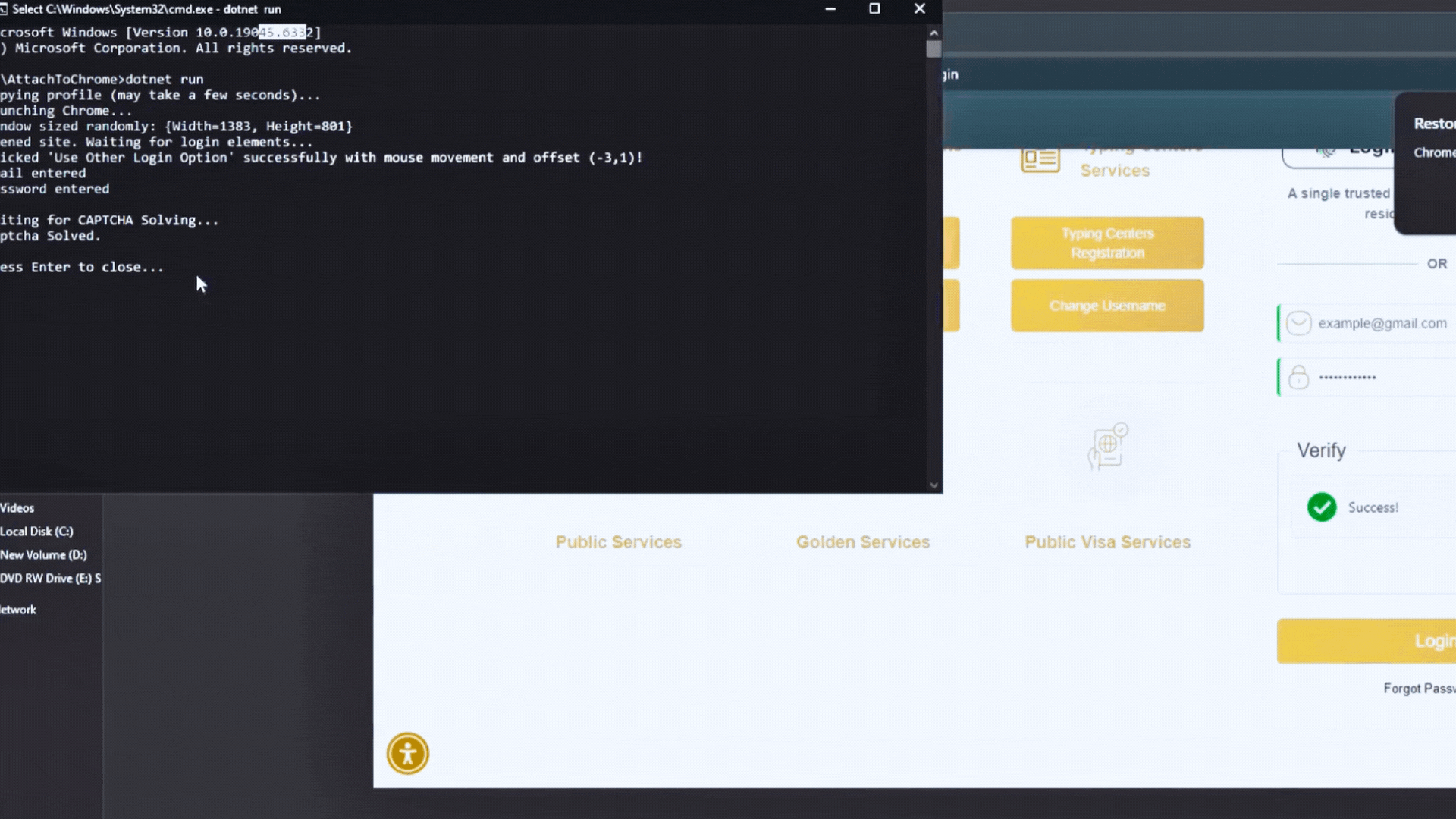This screenshot has width=1456, height=819.
Task: Open the Golden Services section
Action: [862, 542]
